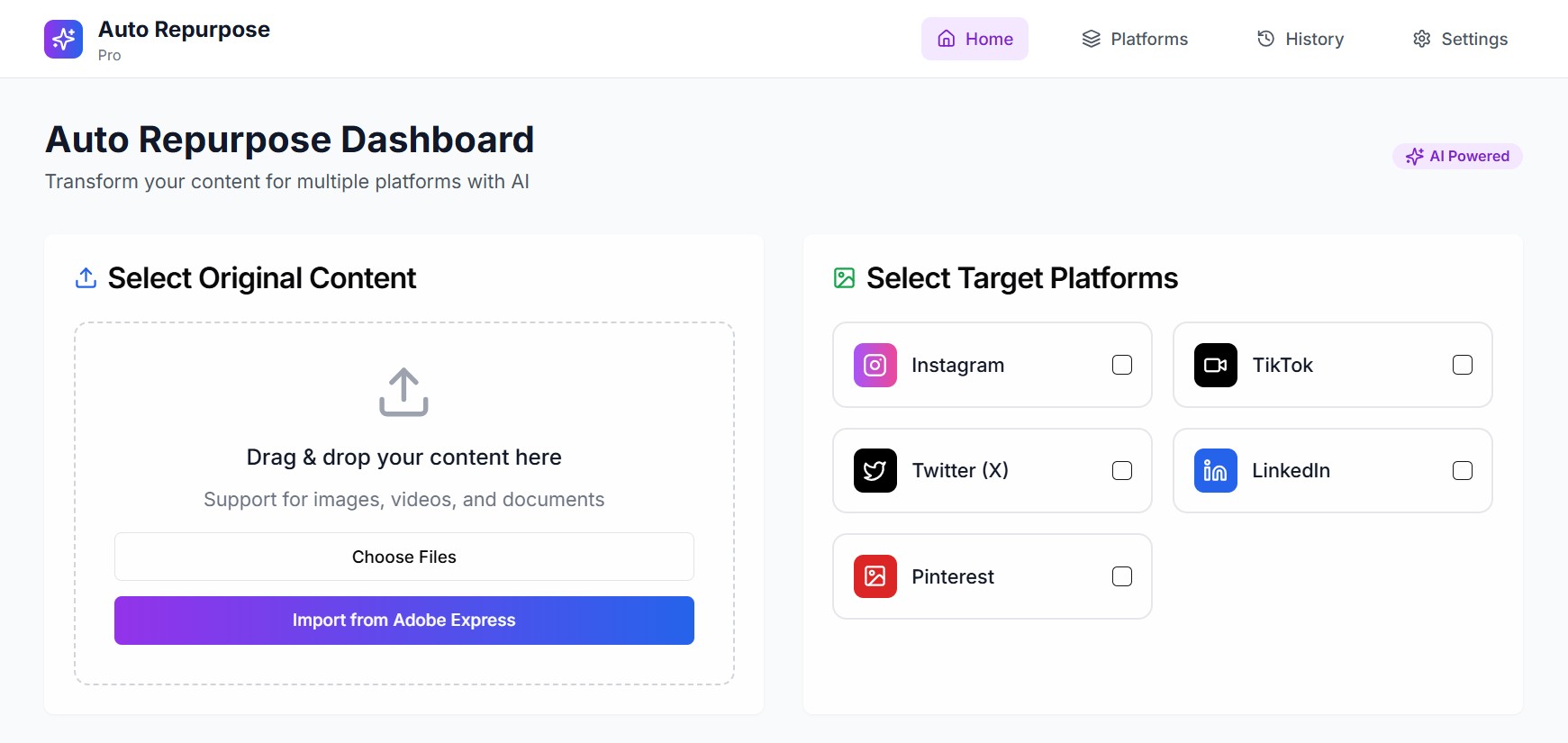The width and height of the screenshot is (1568, 743).
Task: Go to the Home tab
Action: [974, 39]
